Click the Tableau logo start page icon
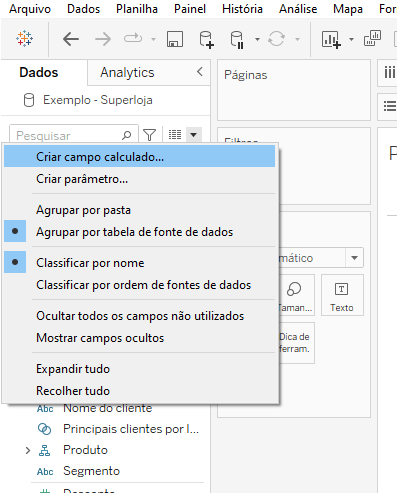The height and width of the screenshot is (493, 397). tap(24, 39)
